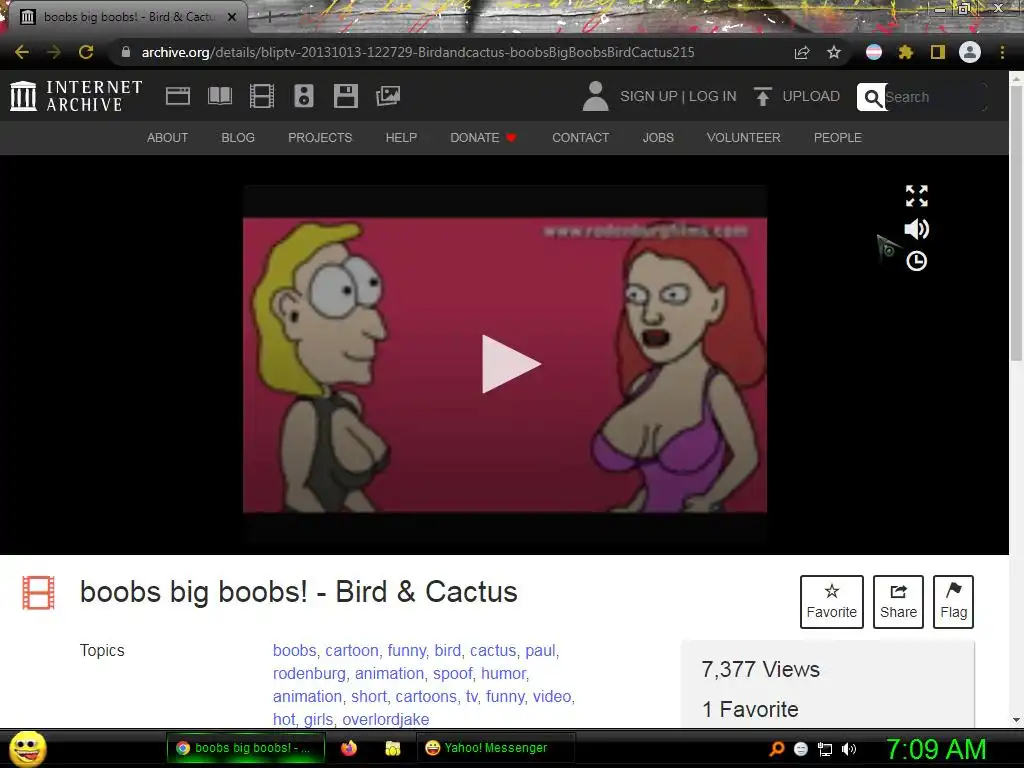The height and width of the screenshot is (768, 1024).
Task: Reload the page
Action: pyautogui.click(x=86, y=52)
